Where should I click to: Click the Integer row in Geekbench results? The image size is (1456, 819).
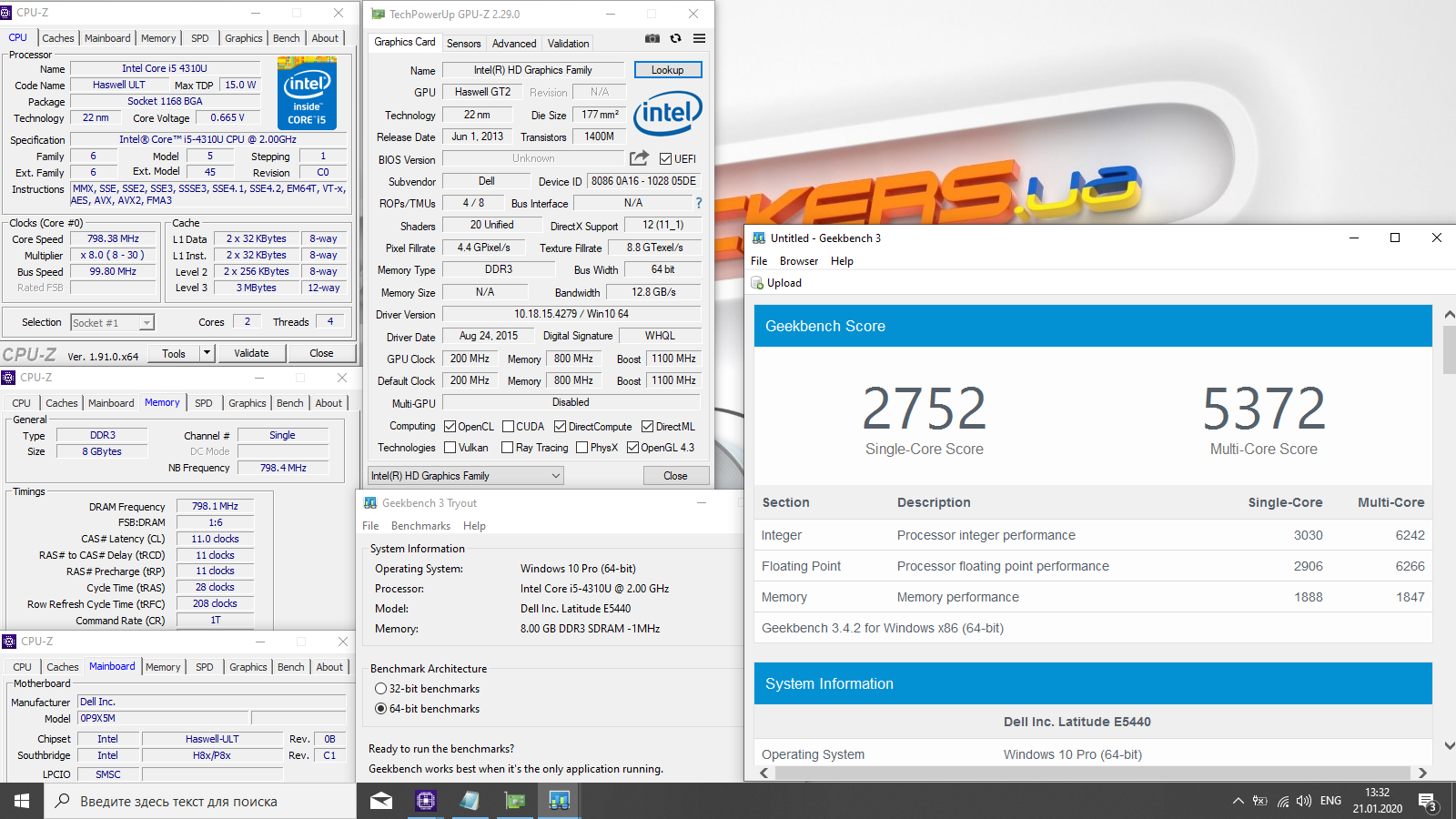[1093, 535]
